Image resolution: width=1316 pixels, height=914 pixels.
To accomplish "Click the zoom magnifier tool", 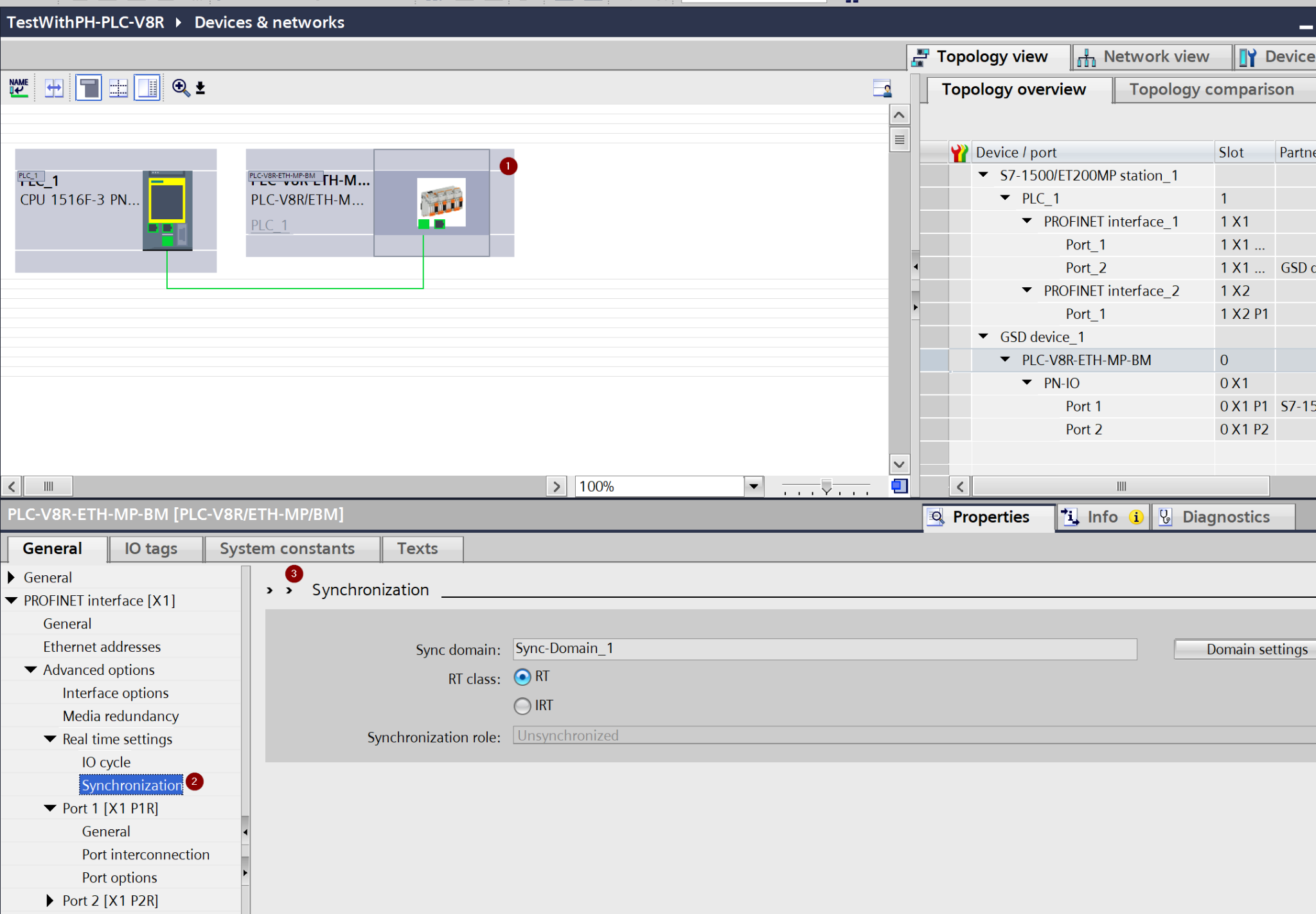I will tap(181, 87).
